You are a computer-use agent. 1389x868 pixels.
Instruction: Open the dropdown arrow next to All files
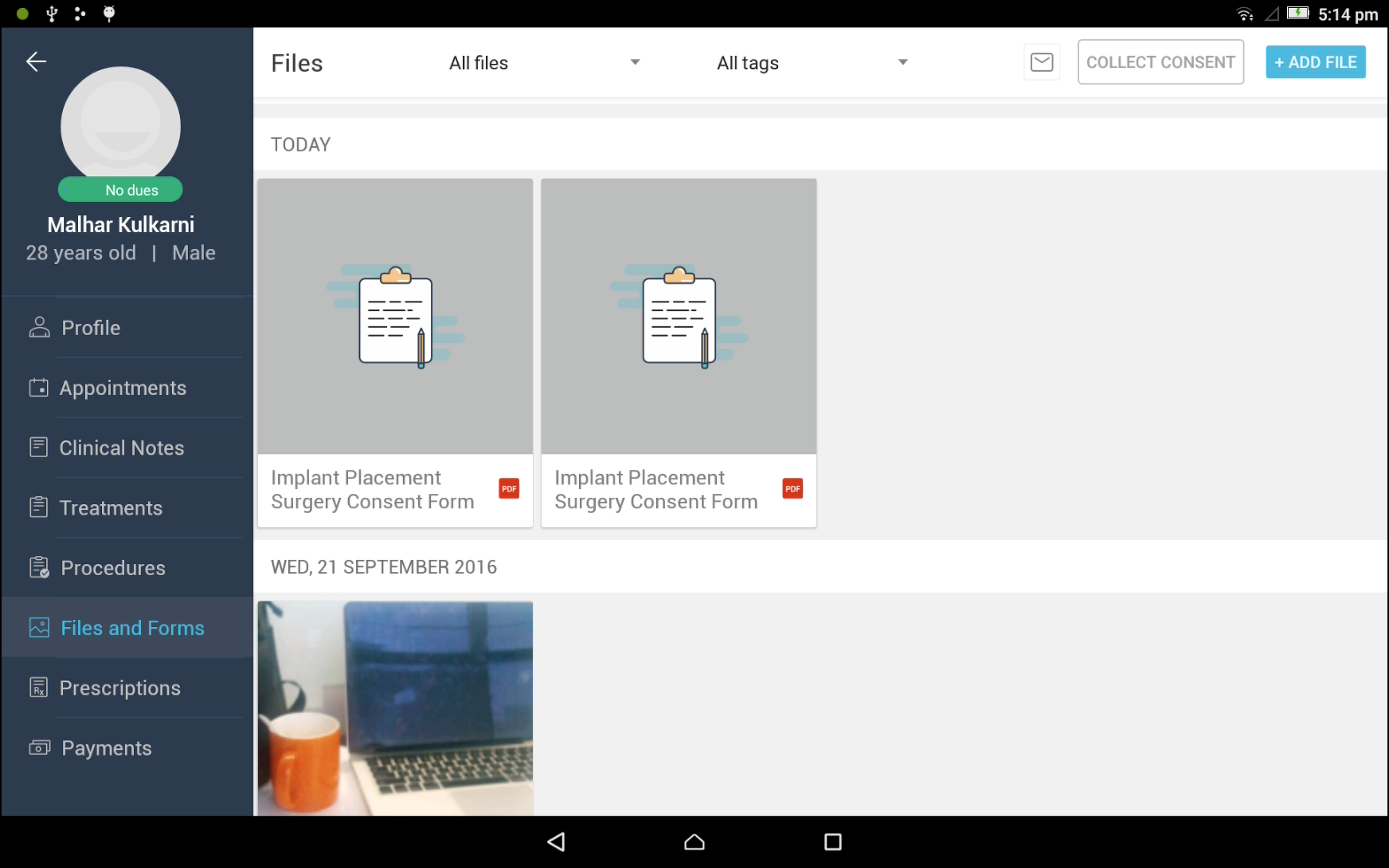pyautogui.click(x=635, y=62)
